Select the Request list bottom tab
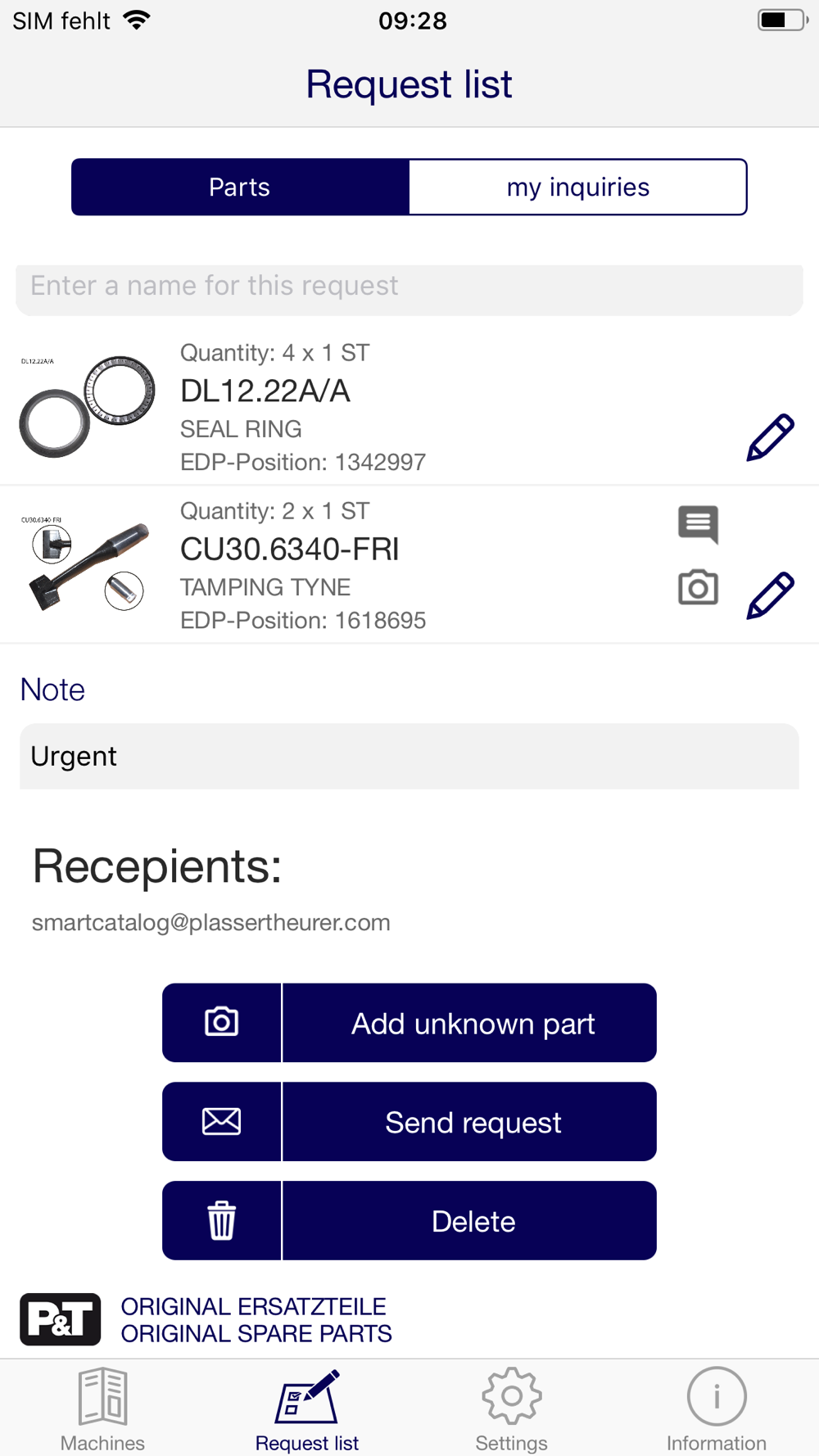This screenshot has width=819, height=1456. pyautogui.click(x=307, y=1409)
